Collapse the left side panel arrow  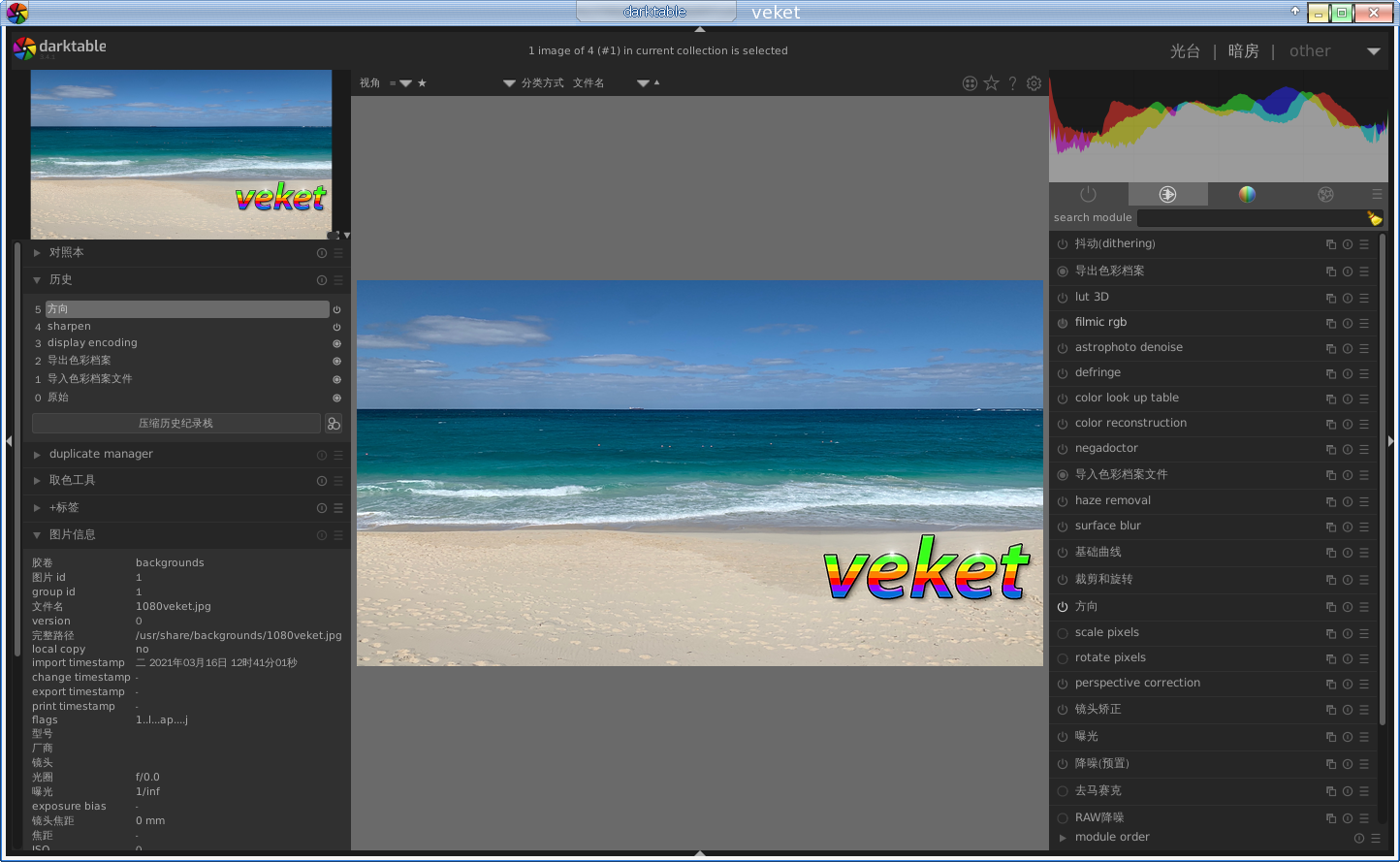pos(8,441)
